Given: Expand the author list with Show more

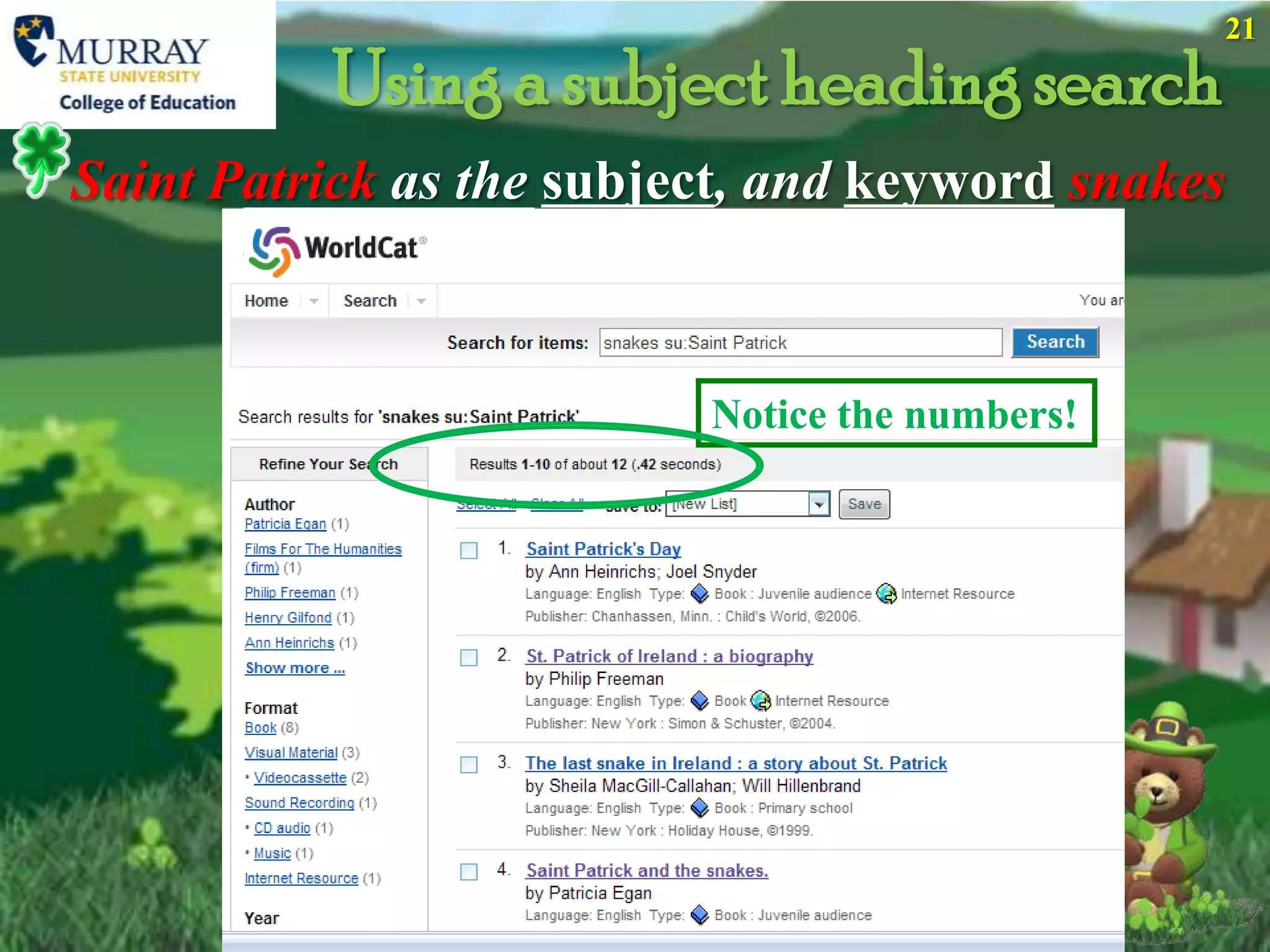Looking at the screenshot, I should pos(295,668).
